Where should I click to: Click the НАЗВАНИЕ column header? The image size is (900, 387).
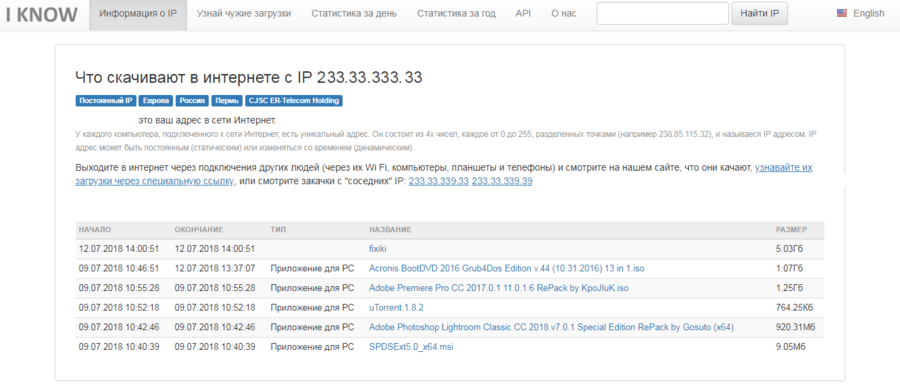point(390,230)
